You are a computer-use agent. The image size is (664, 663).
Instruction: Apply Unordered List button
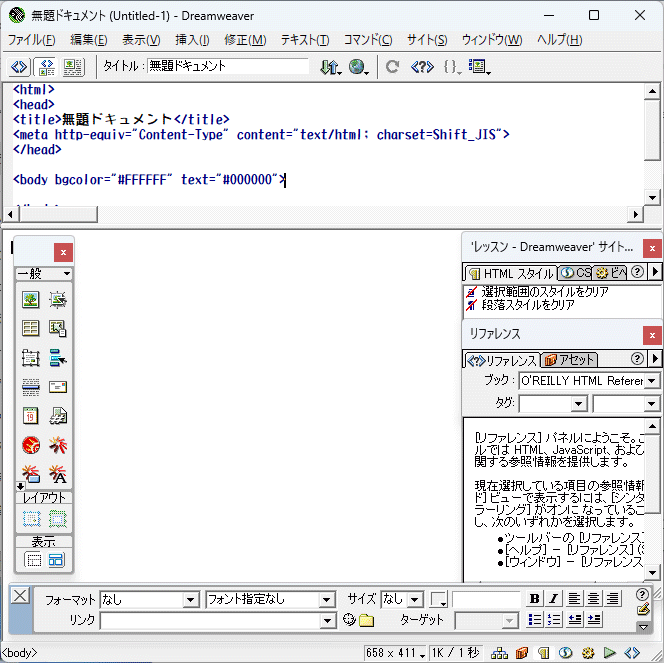click(535, 620)
